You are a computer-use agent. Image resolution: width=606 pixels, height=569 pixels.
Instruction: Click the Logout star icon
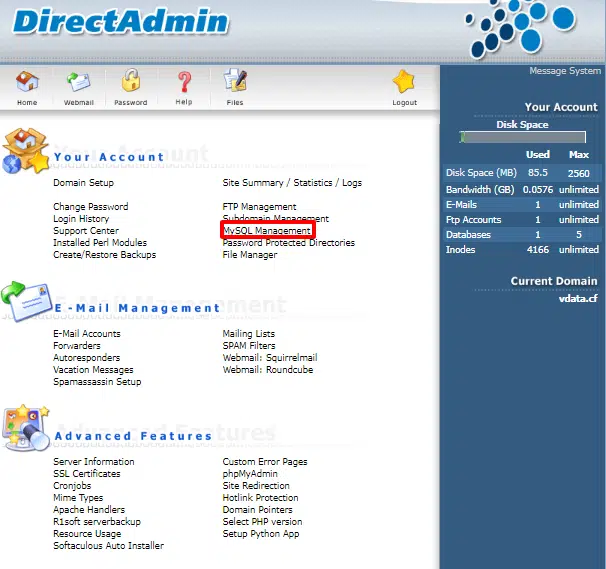pos(403,81)
